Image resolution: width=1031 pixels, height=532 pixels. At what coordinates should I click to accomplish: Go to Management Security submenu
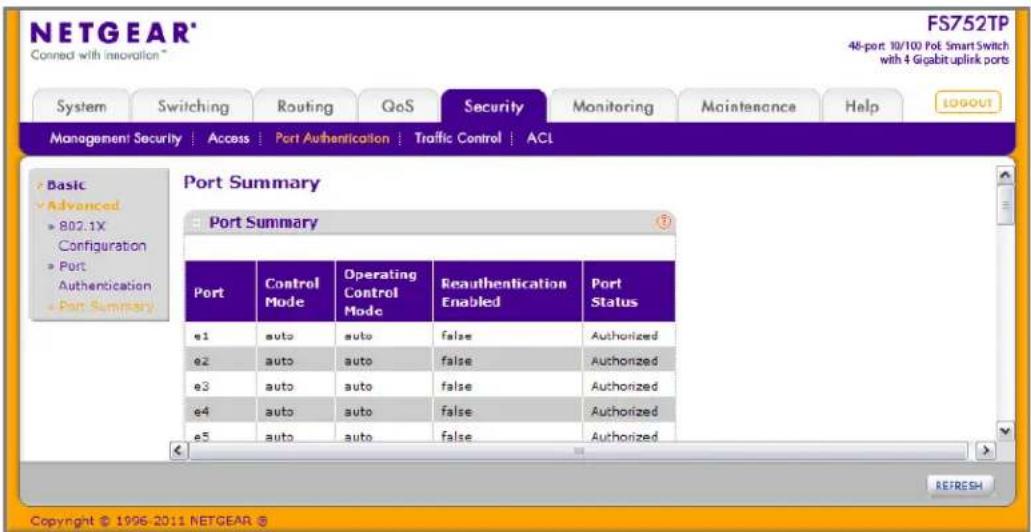pyautogui.click(x=114, y=139)
